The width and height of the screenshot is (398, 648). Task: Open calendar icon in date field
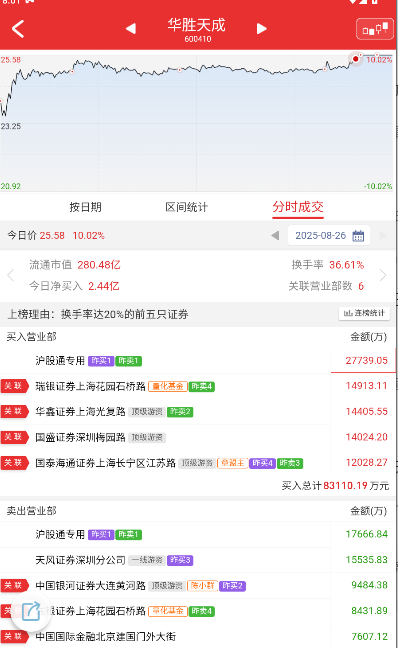358,236
